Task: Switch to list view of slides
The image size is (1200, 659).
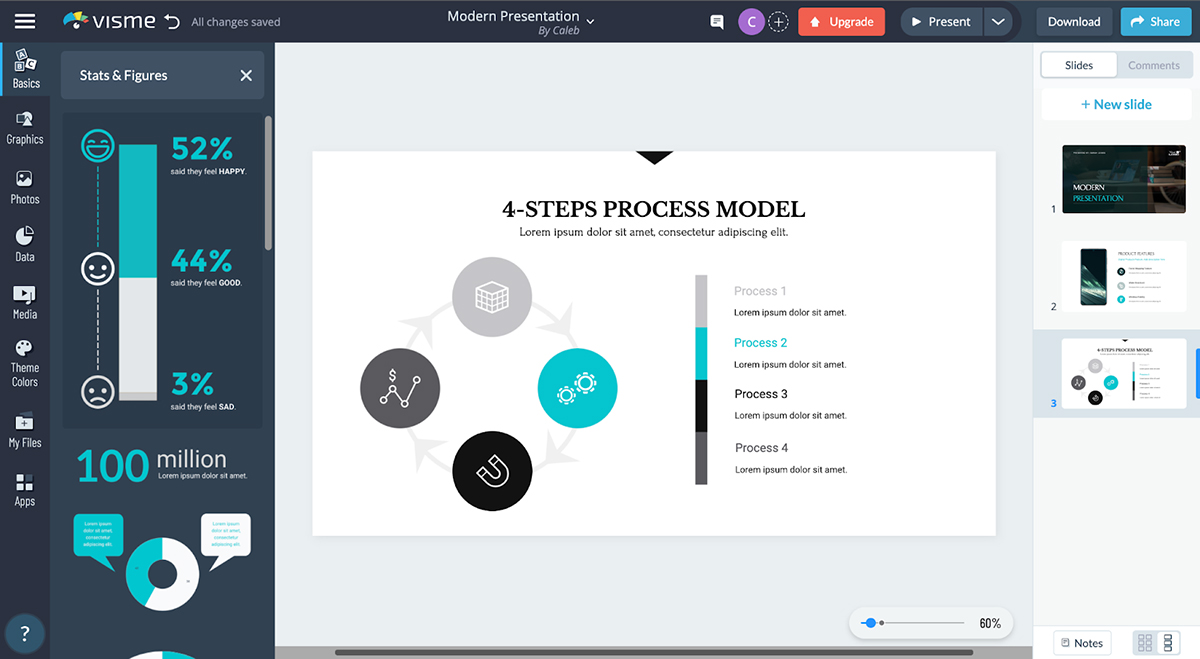Action: click(1166, 643)
